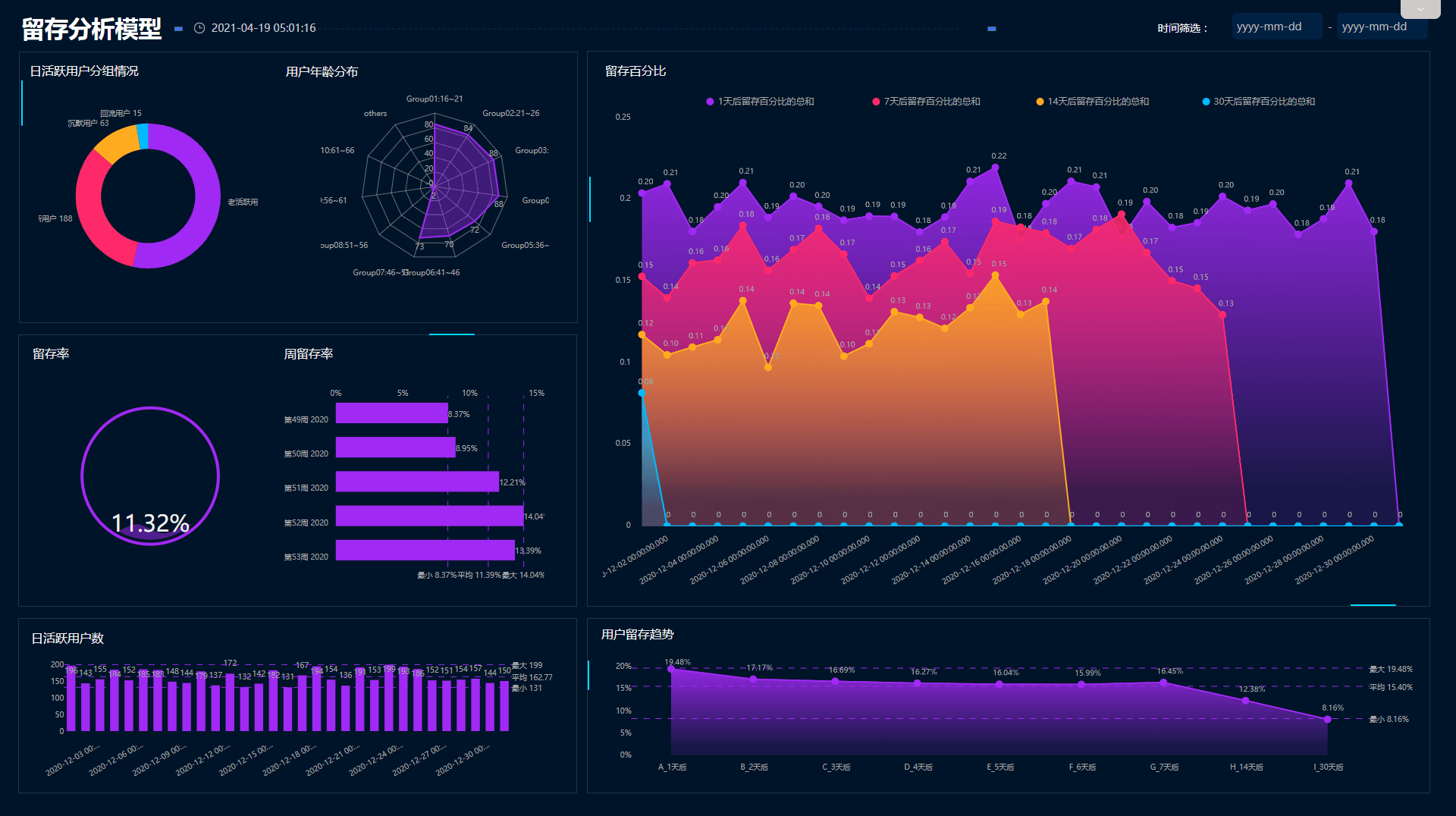The width and height of the screenshot is (1456, 816).
Task: Click the 最大 19.48% reference line label
Action: click(1391, 670)
